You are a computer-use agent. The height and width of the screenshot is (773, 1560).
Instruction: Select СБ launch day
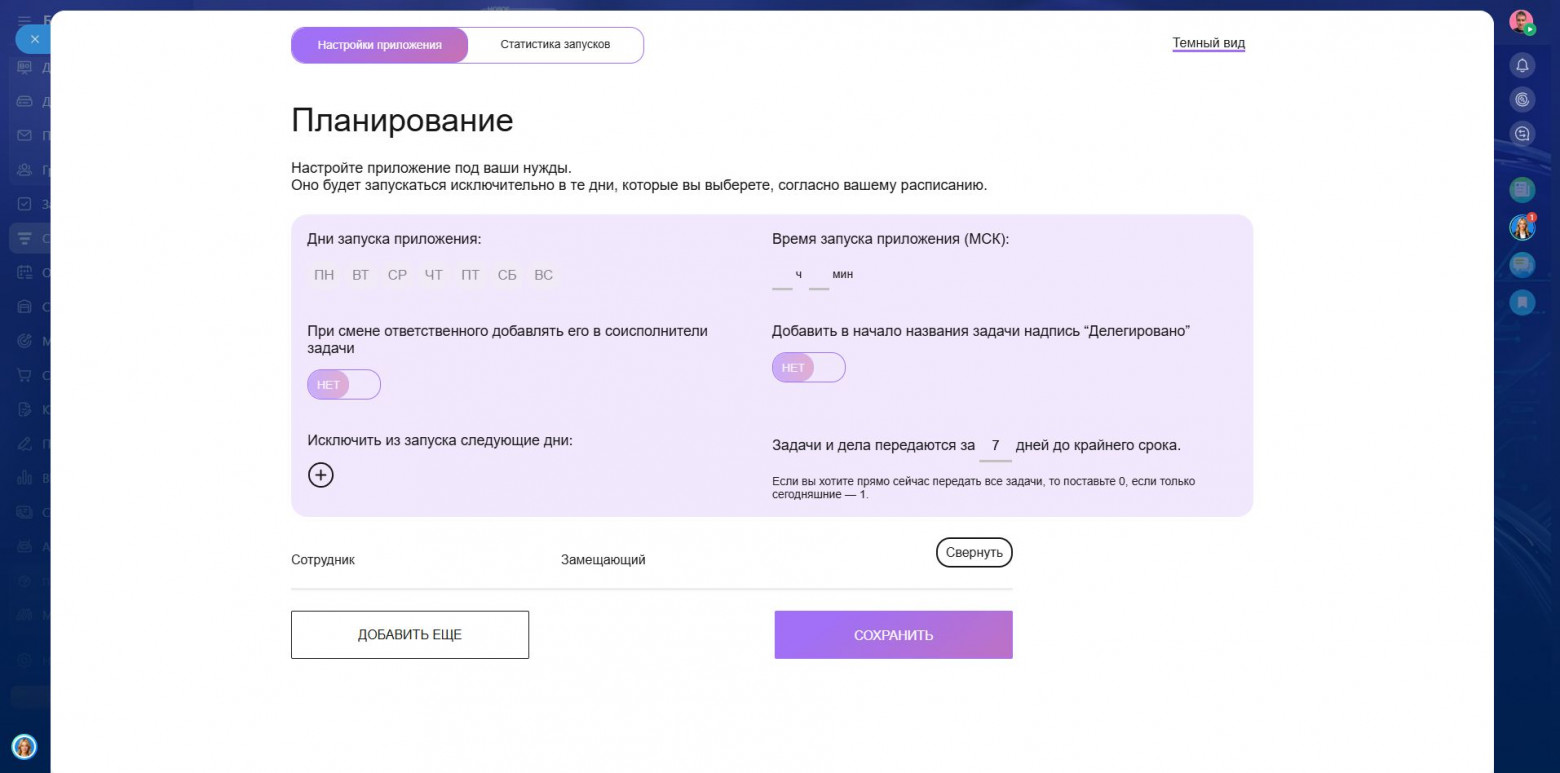click(x=507, y=275)
